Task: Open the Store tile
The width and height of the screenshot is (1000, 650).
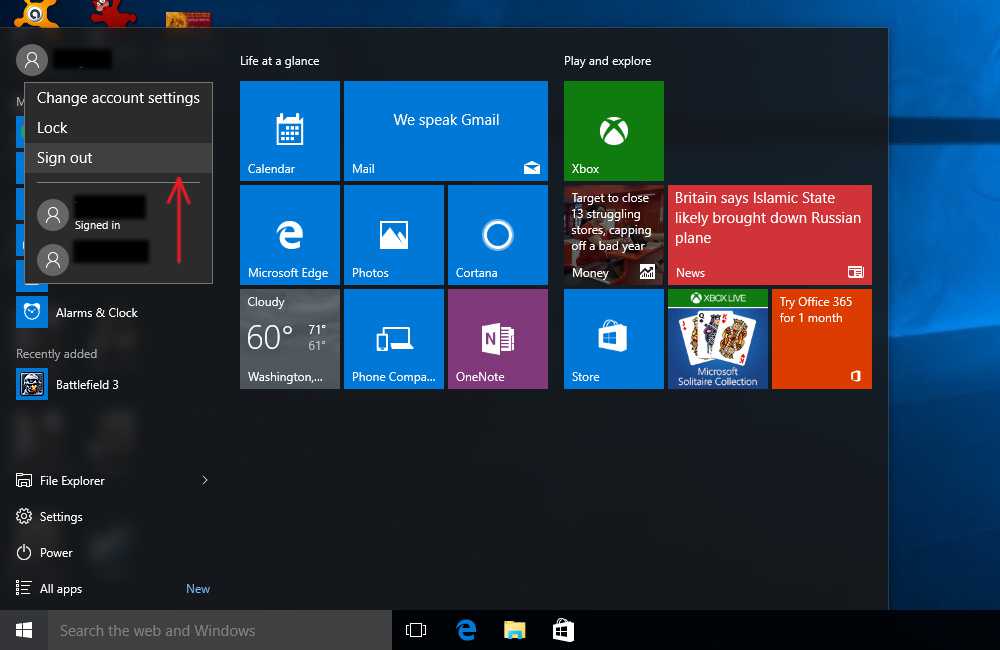Action: [614, 339]
